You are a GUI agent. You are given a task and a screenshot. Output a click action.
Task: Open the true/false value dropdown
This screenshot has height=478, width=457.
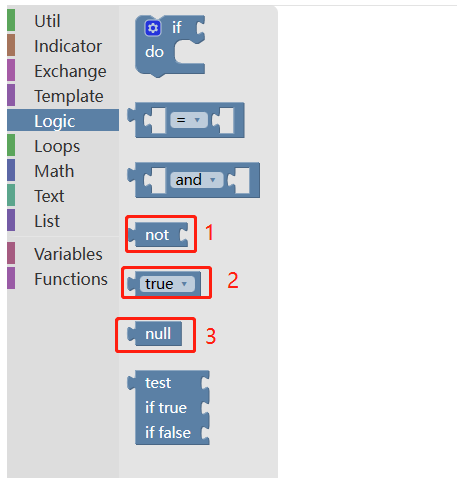[167, 284]
